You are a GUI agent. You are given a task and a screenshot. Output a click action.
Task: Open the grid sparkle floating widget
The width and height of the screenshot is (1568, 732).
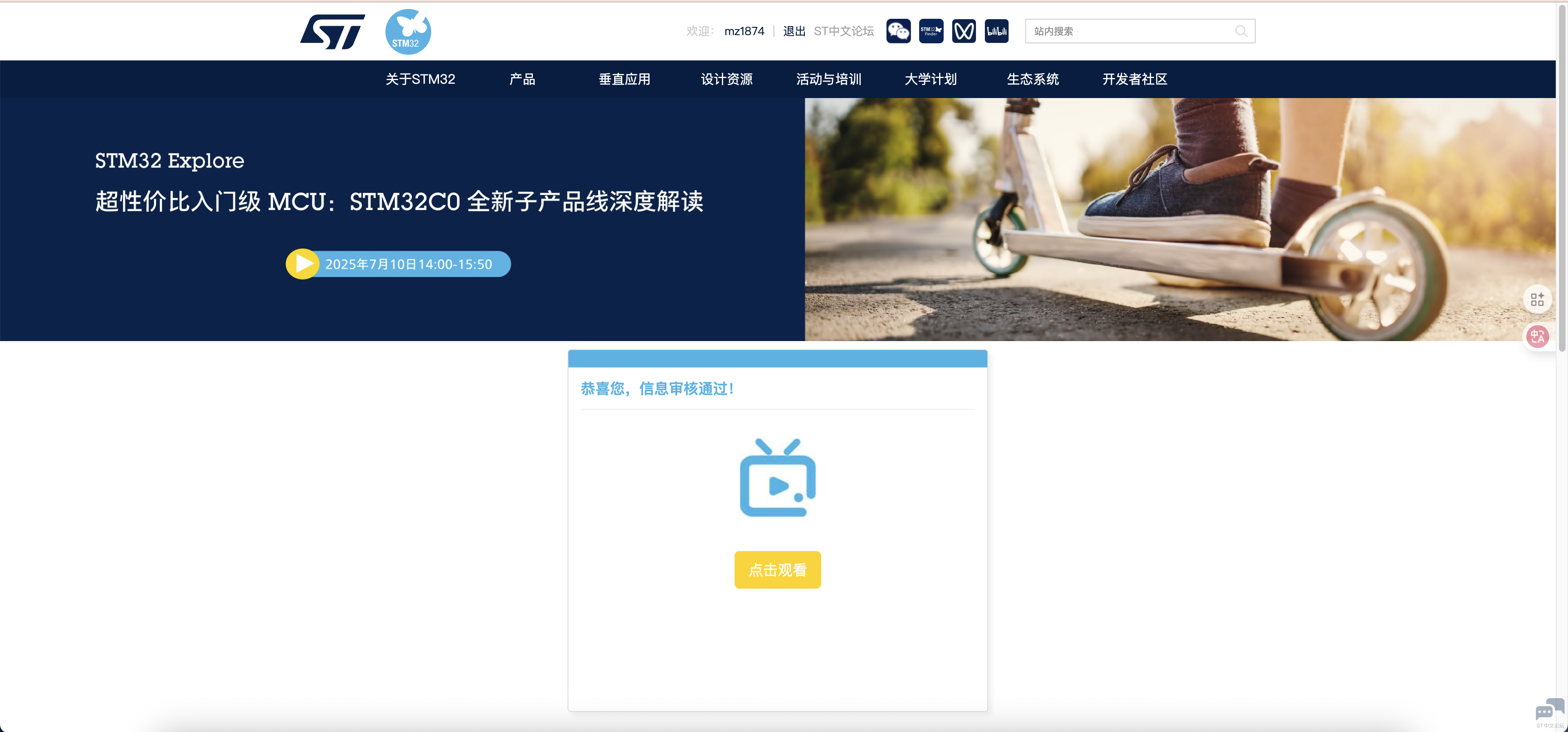[x=1537, y=299]
